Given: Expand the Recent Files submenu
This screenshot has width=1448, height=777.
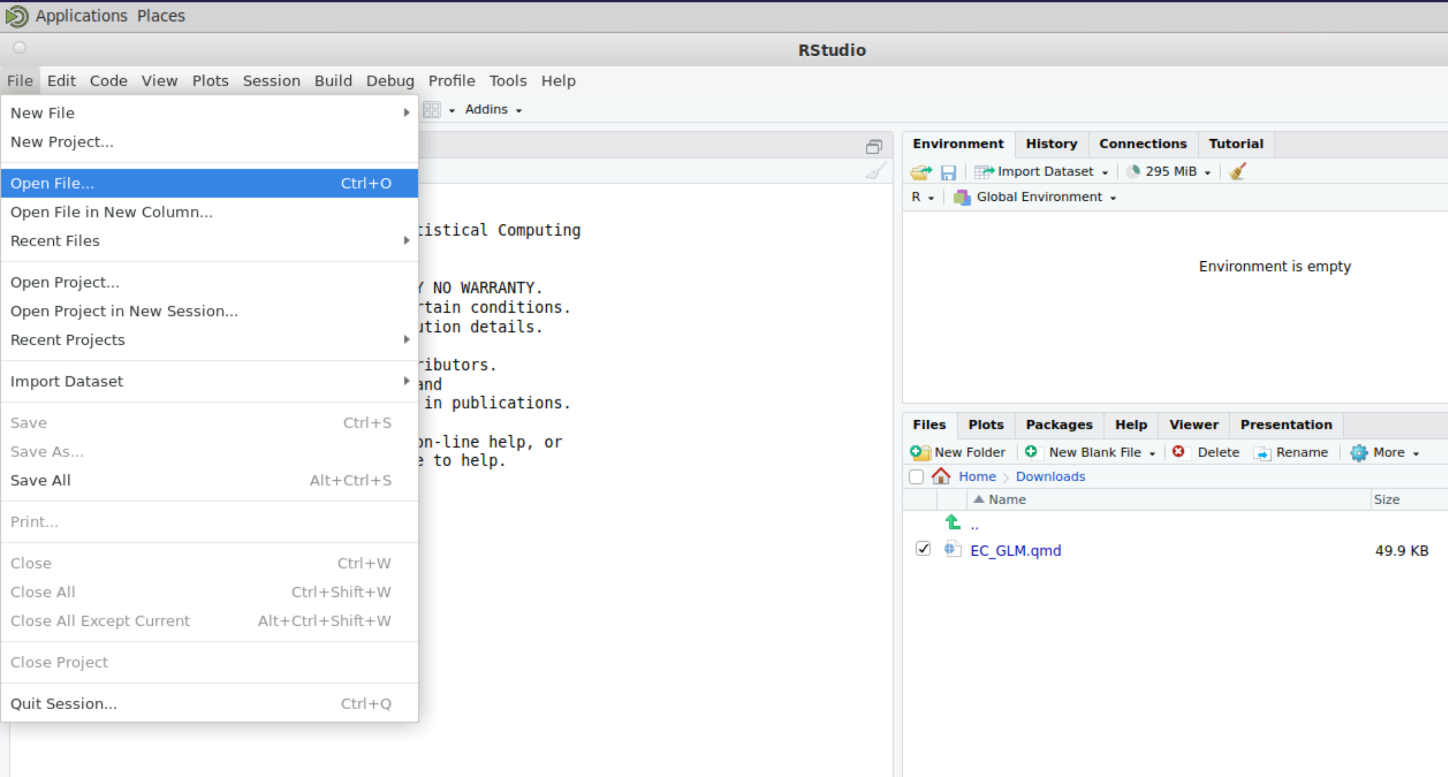Looking at the screenshot, I should (x=209, y=241).
